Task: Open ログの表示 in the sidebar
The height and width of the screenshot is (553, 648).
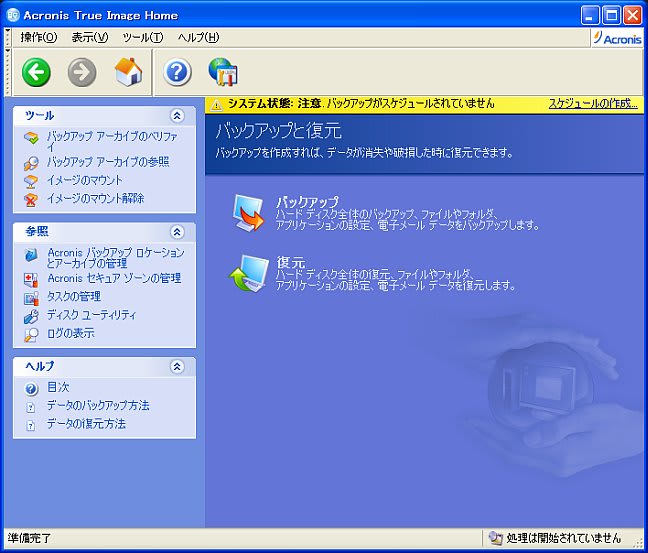Action: pyautogui.click(x=71, y=333)
